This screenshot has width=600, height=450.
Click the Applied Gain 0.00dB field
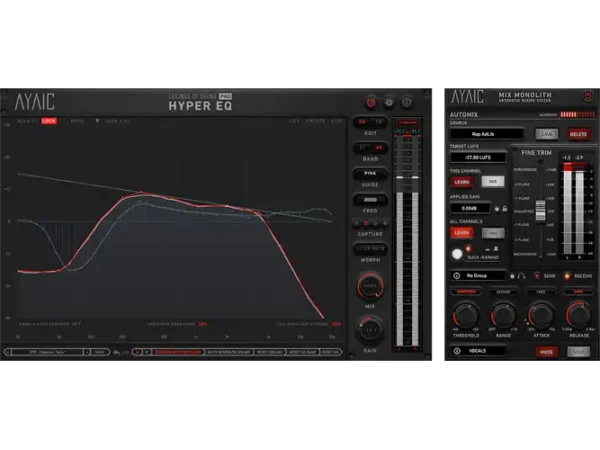[470, 209]
